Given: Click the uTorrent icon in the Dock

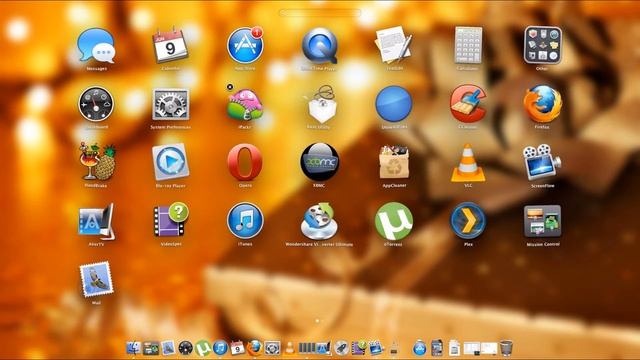Looking at the screenshot, I should coord(203,348).
